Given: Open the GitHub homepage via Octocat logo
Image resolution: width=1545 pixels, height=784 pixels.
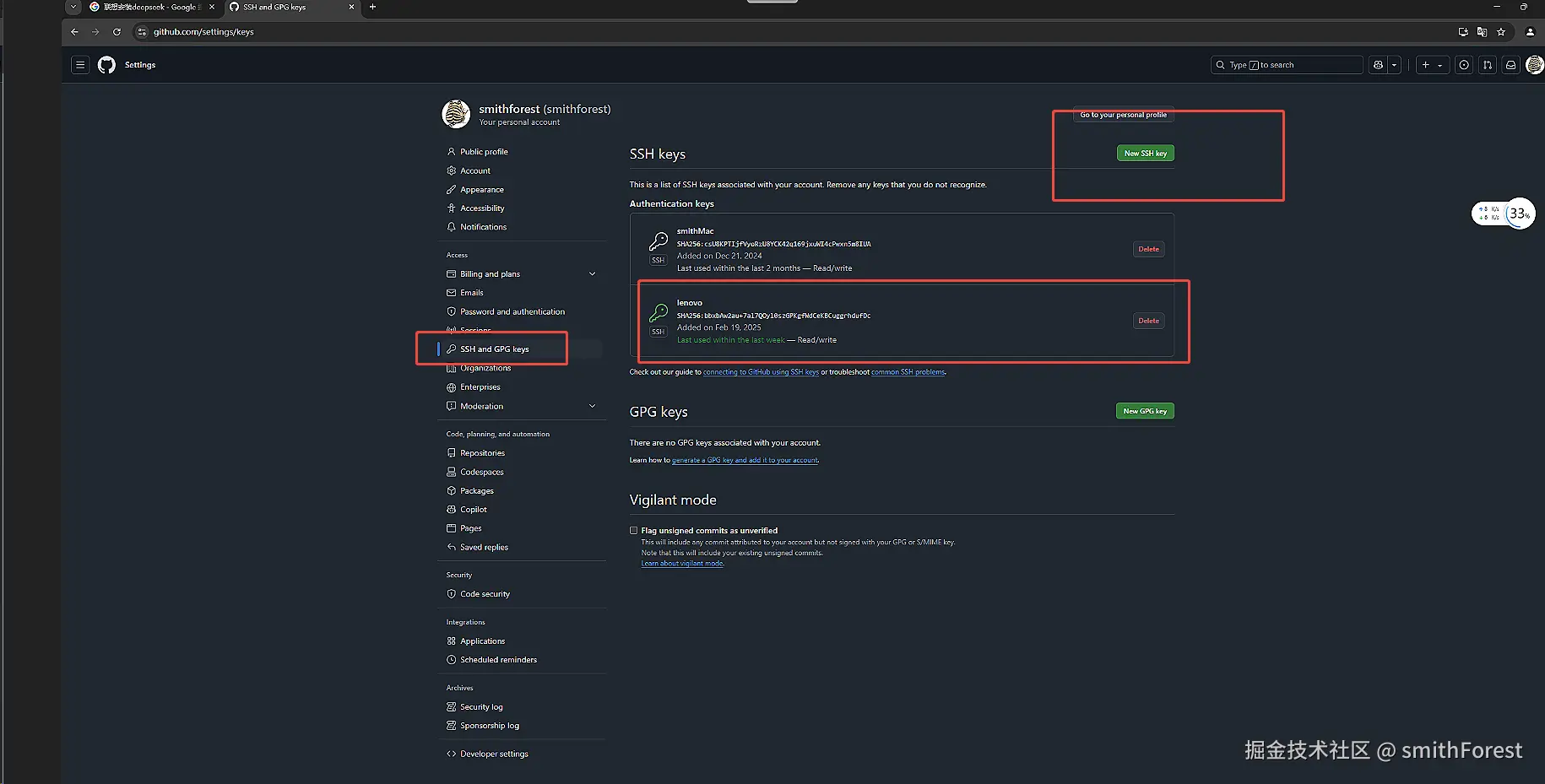Looking at the screenshot, I should [x=106, y=65].
